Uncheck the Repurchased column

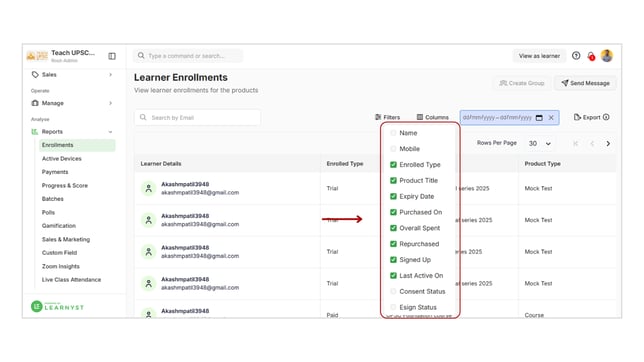pos(393,244)
